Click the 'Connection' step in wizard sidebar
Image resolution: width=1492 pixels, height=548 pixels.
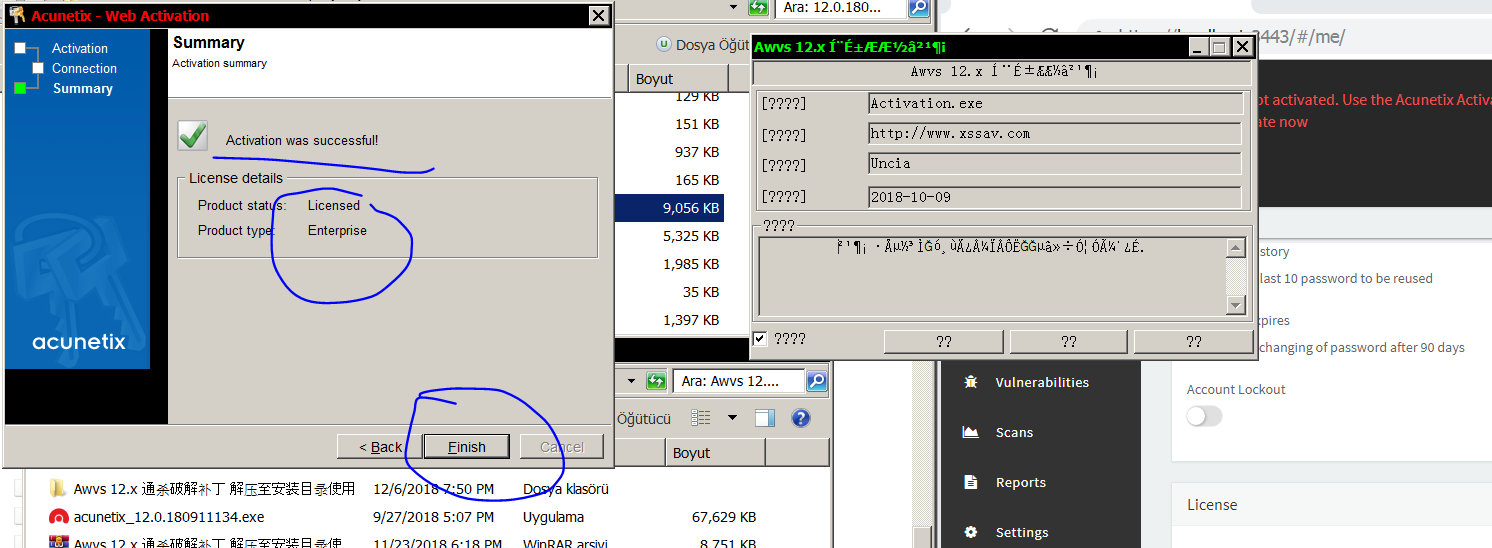coord(84,68)
